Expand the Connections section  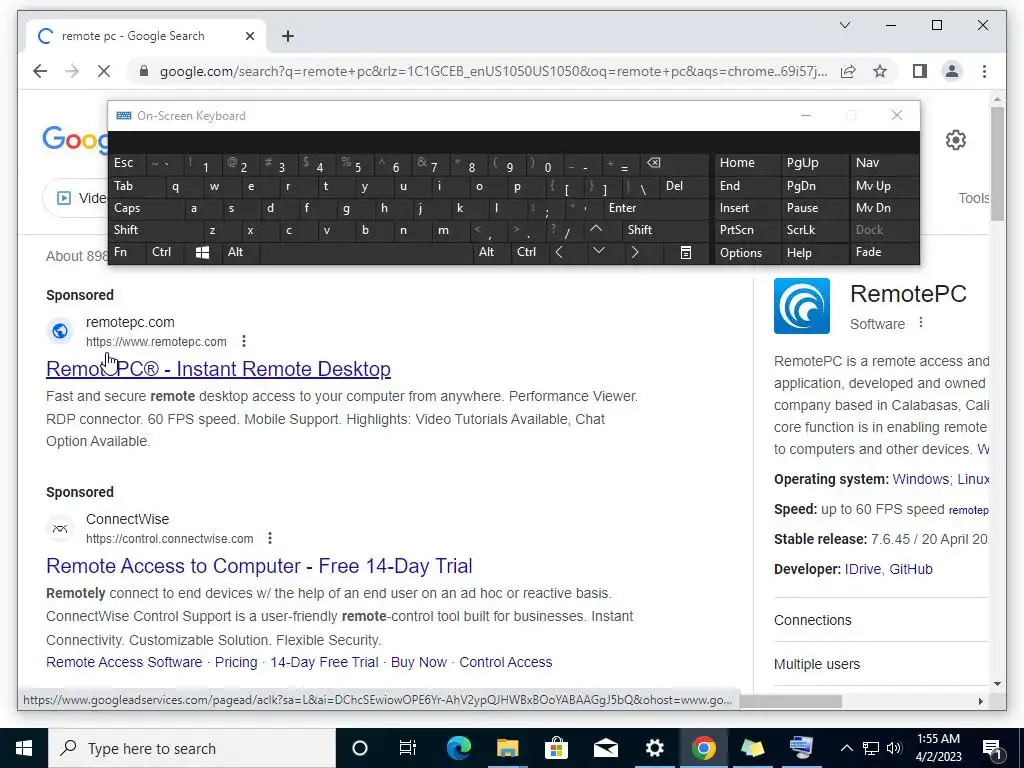coord(881,620)
